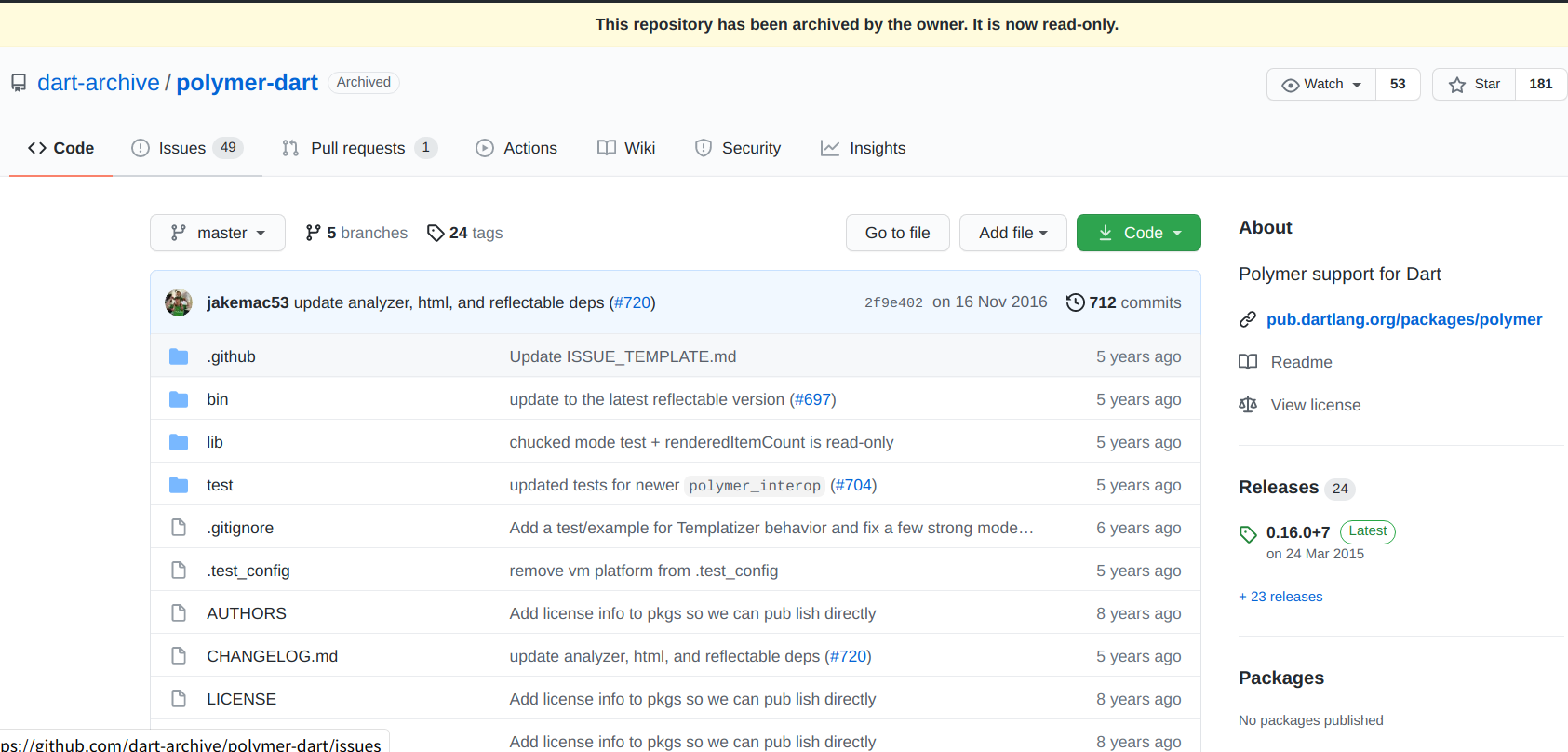Open the CHANGELOG.md file

tap(272, 656)
